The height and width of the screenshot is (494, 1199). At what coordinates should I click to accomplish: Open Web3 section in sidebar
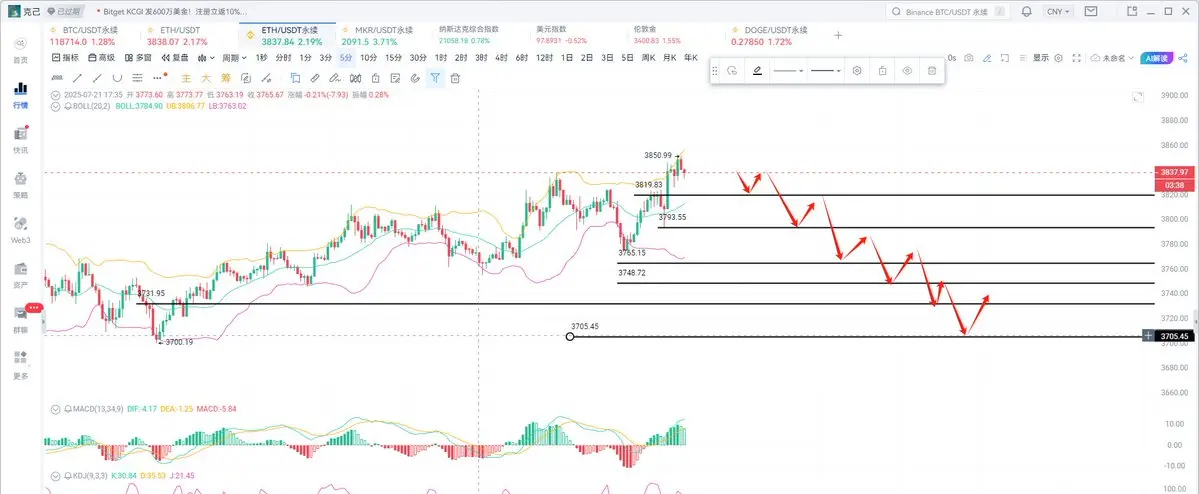(x=21, y=229)
